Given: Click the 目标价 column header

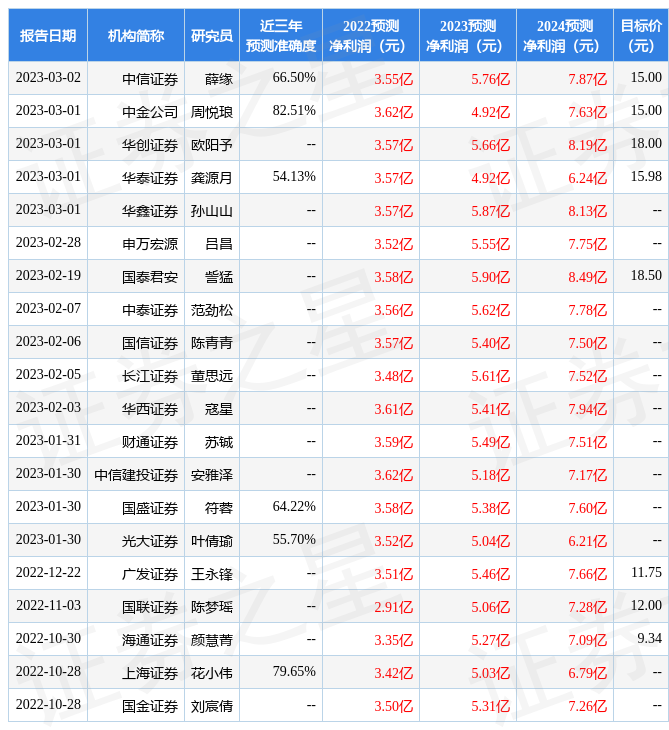Looking at the screenshot, I should tap(641, 36).
